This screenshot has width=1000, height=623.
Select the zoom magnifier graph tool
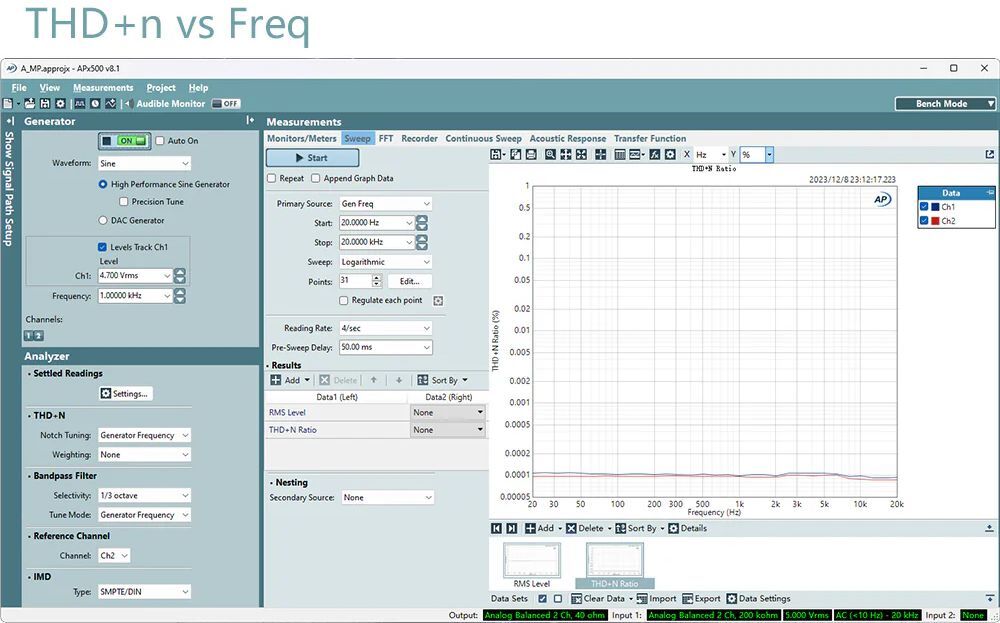tap(550, 154)
